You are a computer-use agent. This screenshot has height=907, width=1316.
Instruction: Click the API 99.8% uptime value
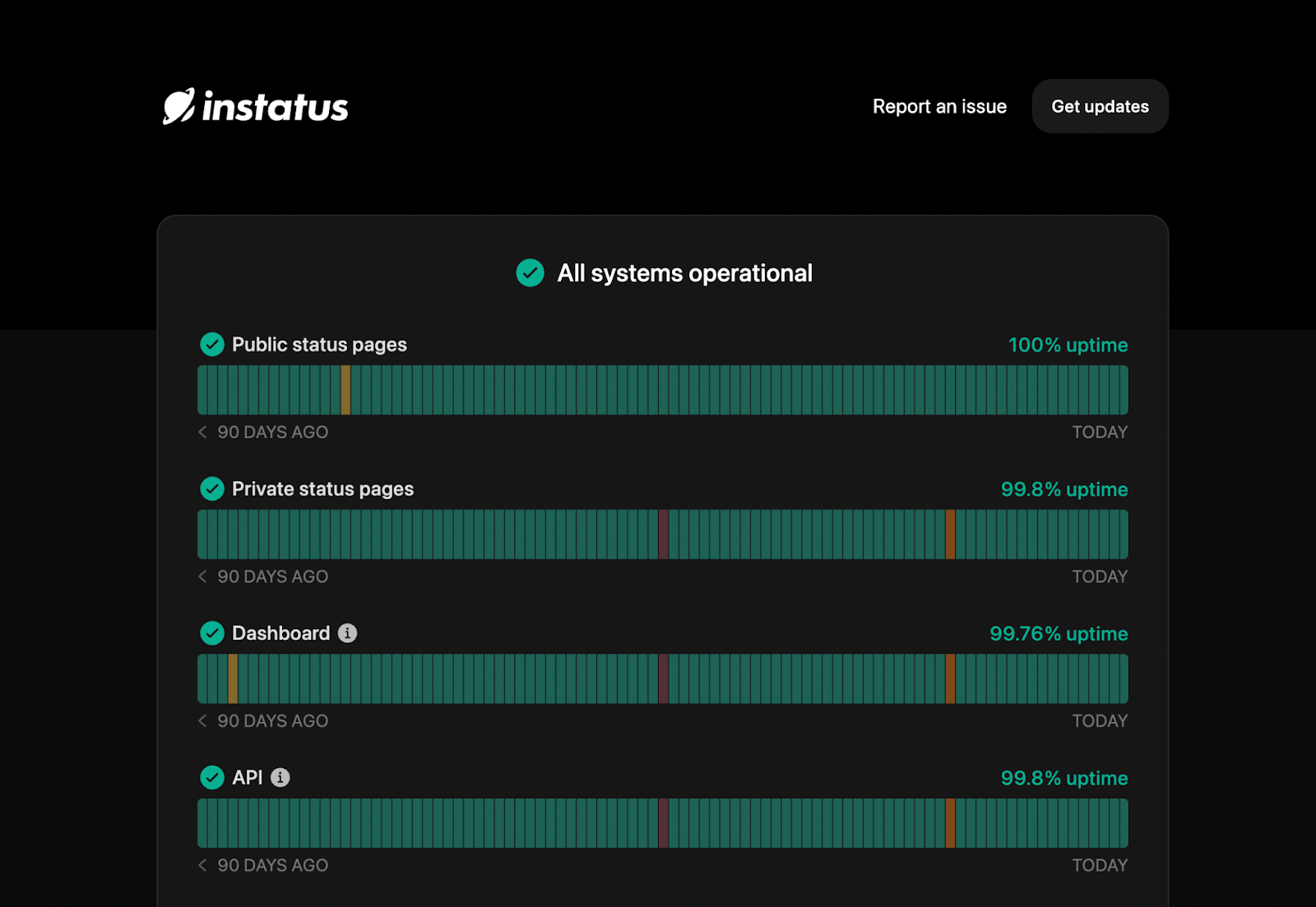(1064, 778)
